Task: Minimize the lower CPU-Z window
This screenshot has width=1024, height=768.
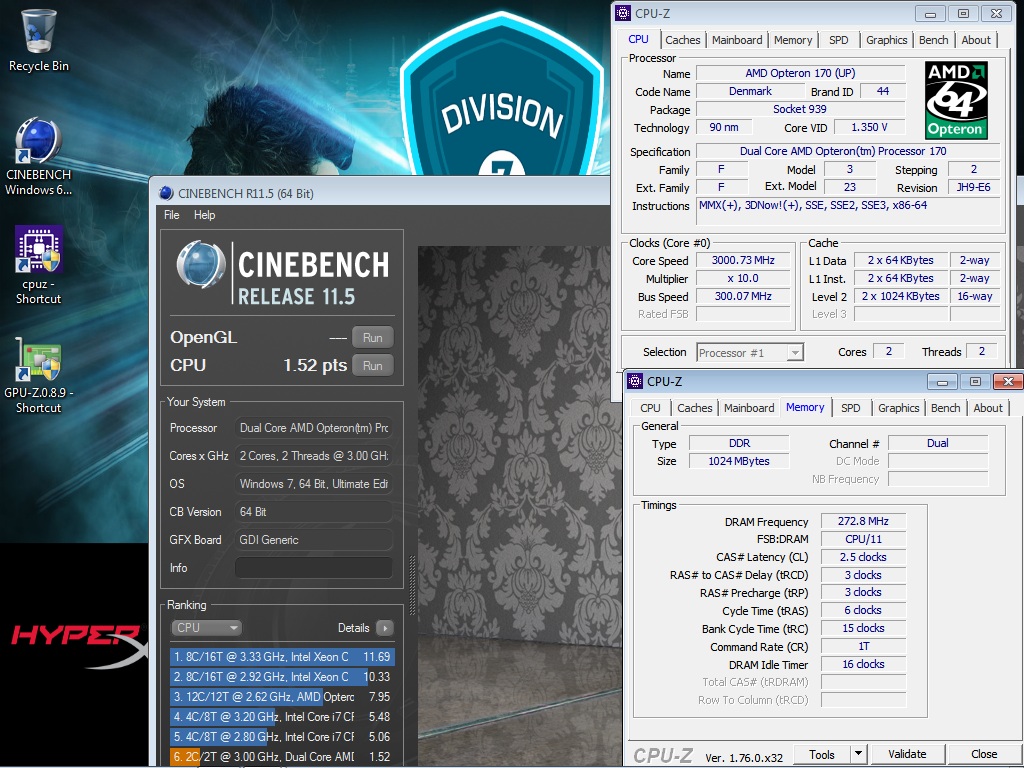Action: click(x=942, y=381)
